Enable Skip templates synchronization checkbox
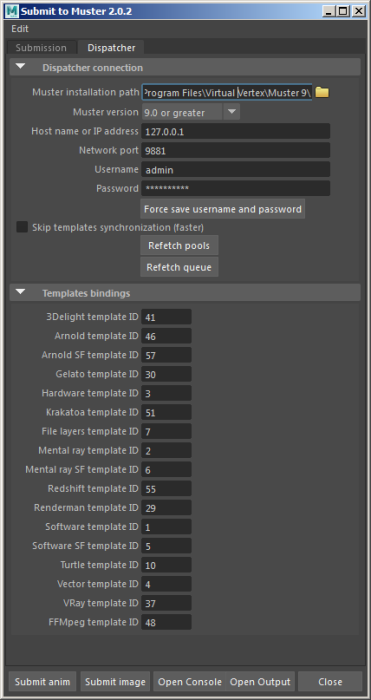This screenshot has height=700, width=371. tap(22, 227)
